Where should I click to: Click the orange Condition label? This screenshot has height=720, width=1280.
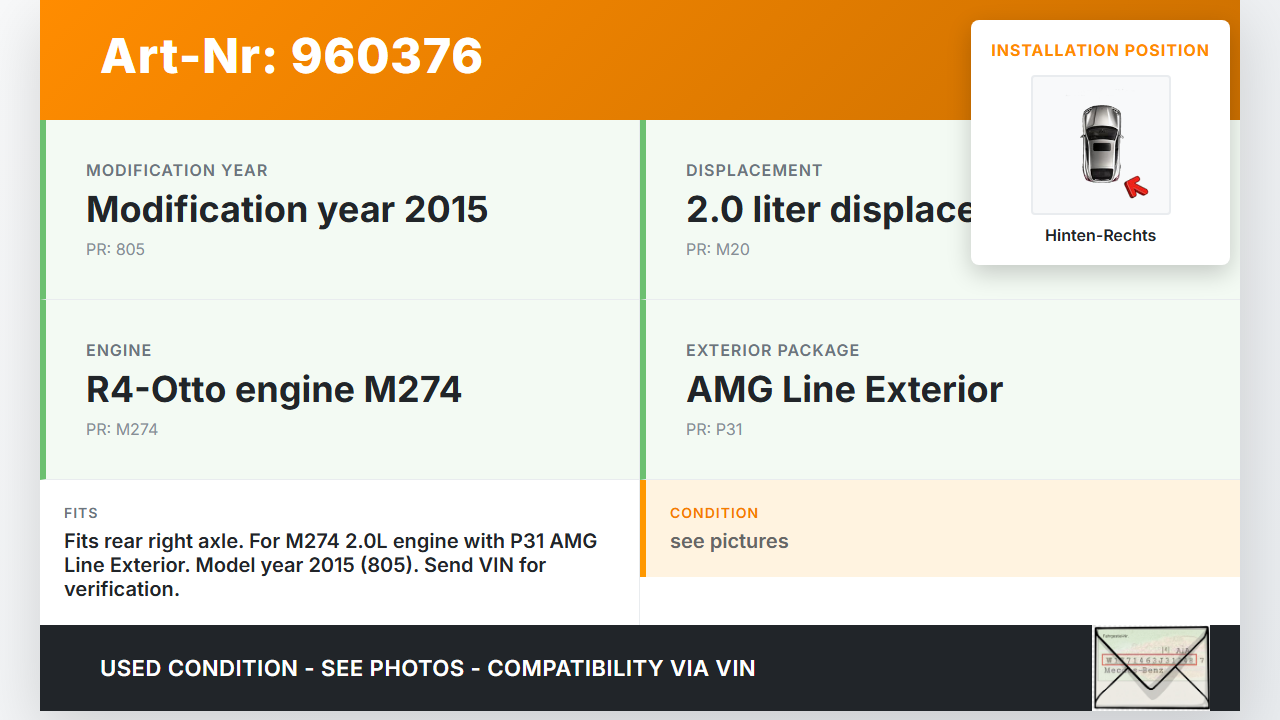[714, 513]
